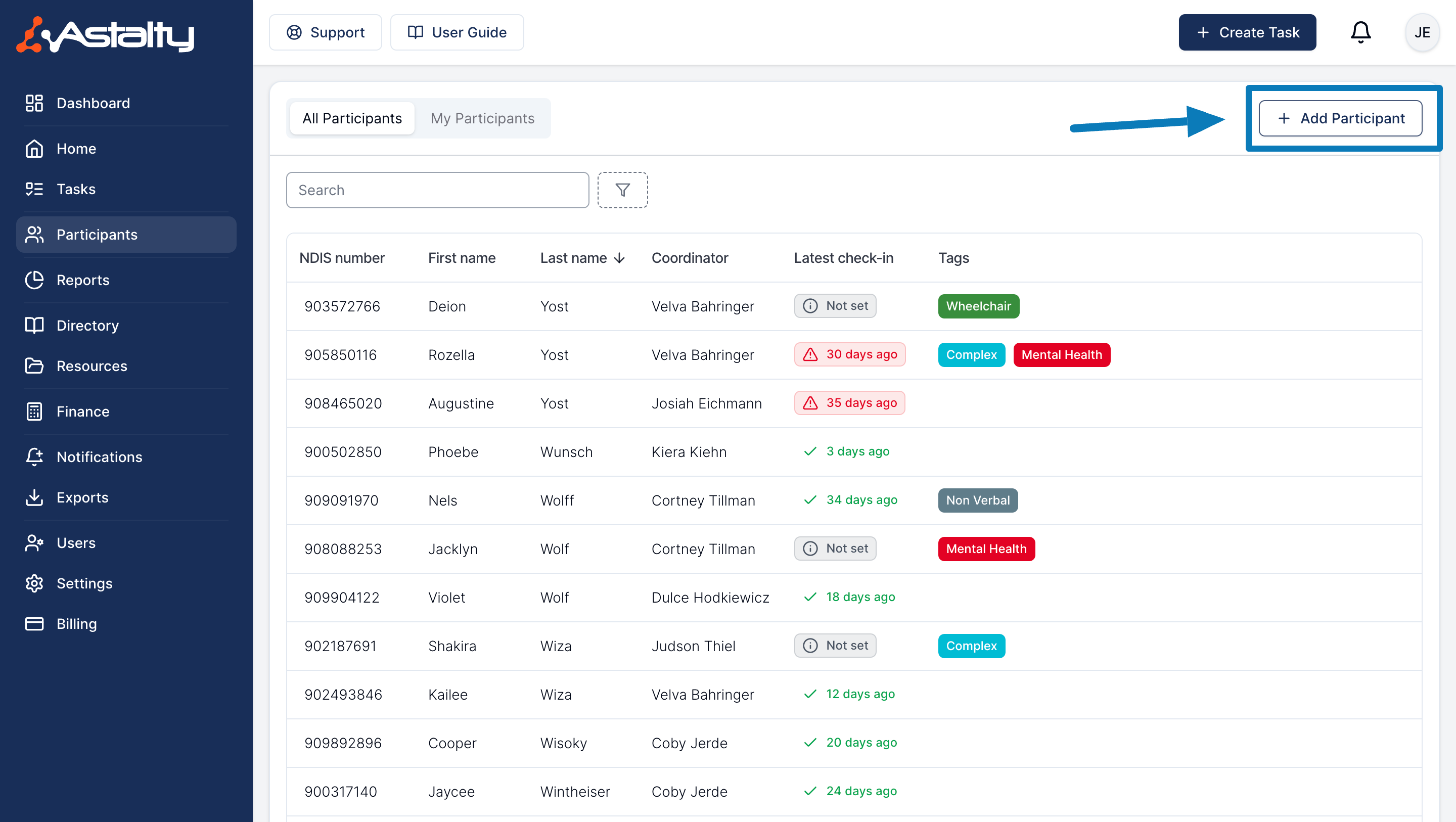Screen dimensions: 1456x822
Task: Sort by the Coordinator column
Action: (x=690, y=258)
